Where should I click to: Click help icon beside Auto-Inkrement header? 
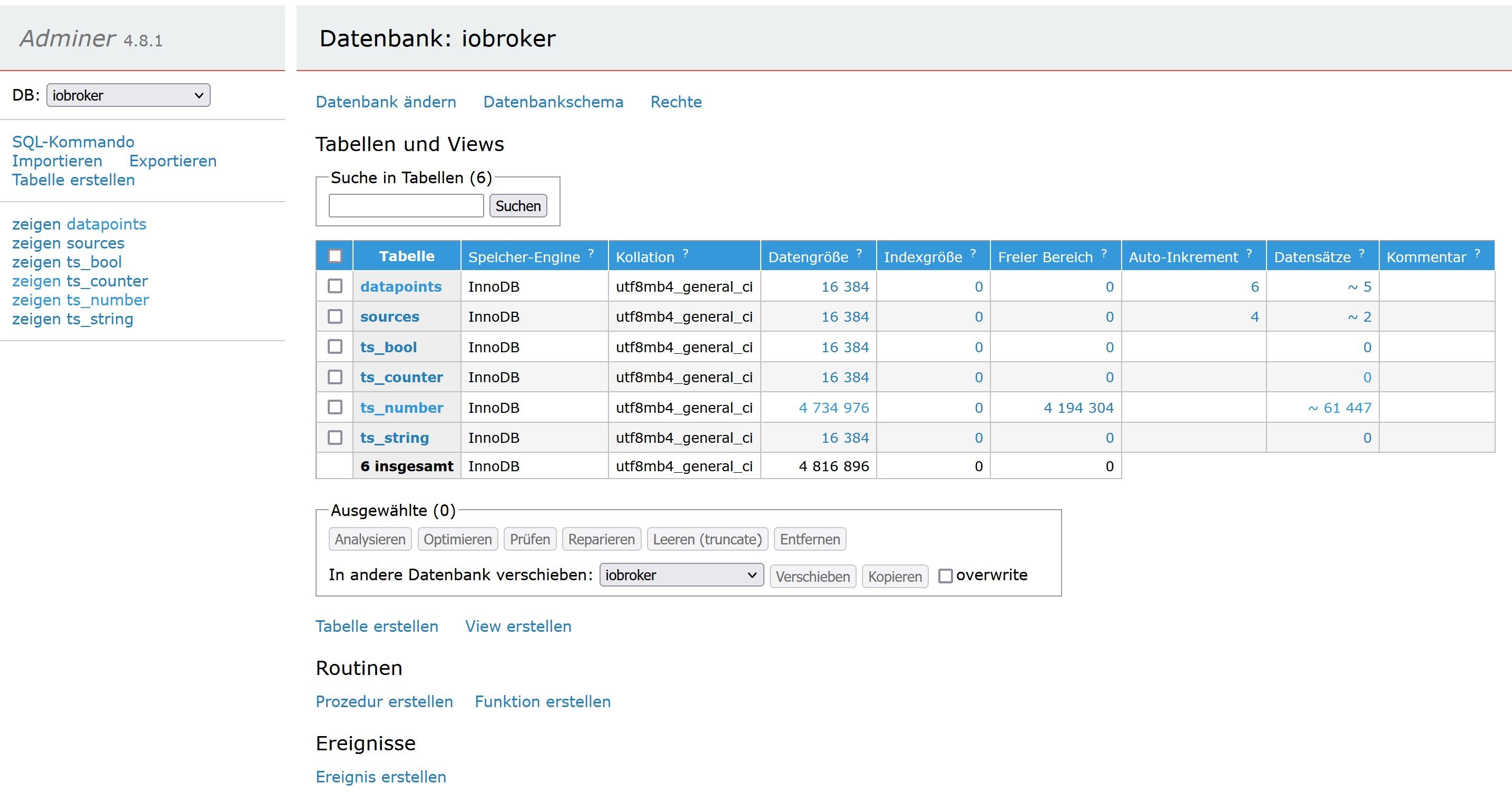click(1249, 253)
